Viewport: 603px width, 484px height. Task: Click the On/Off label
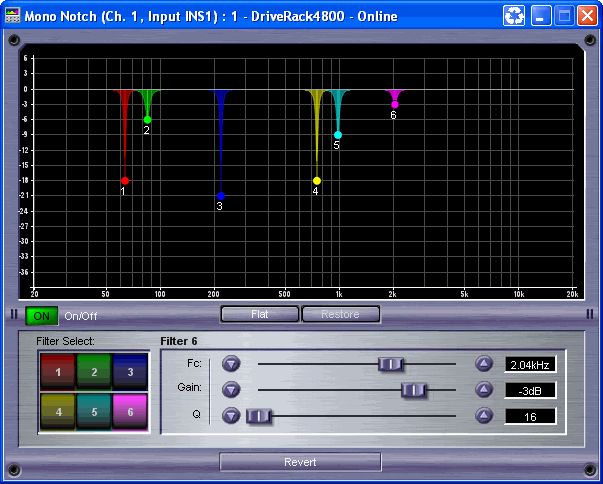tap(81, 316)
